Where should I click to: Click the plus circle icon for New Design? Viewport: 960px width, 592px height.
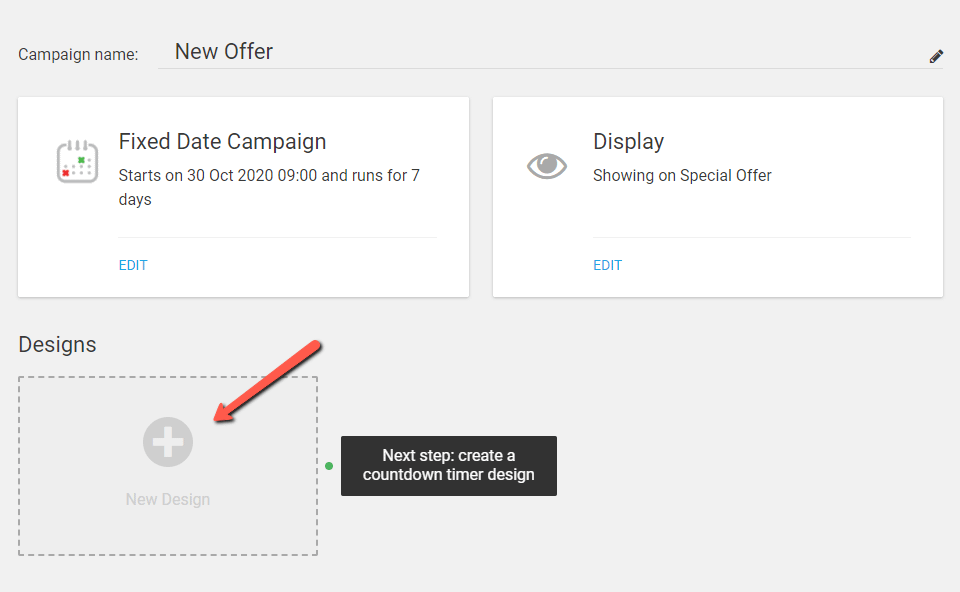[168, 442]
